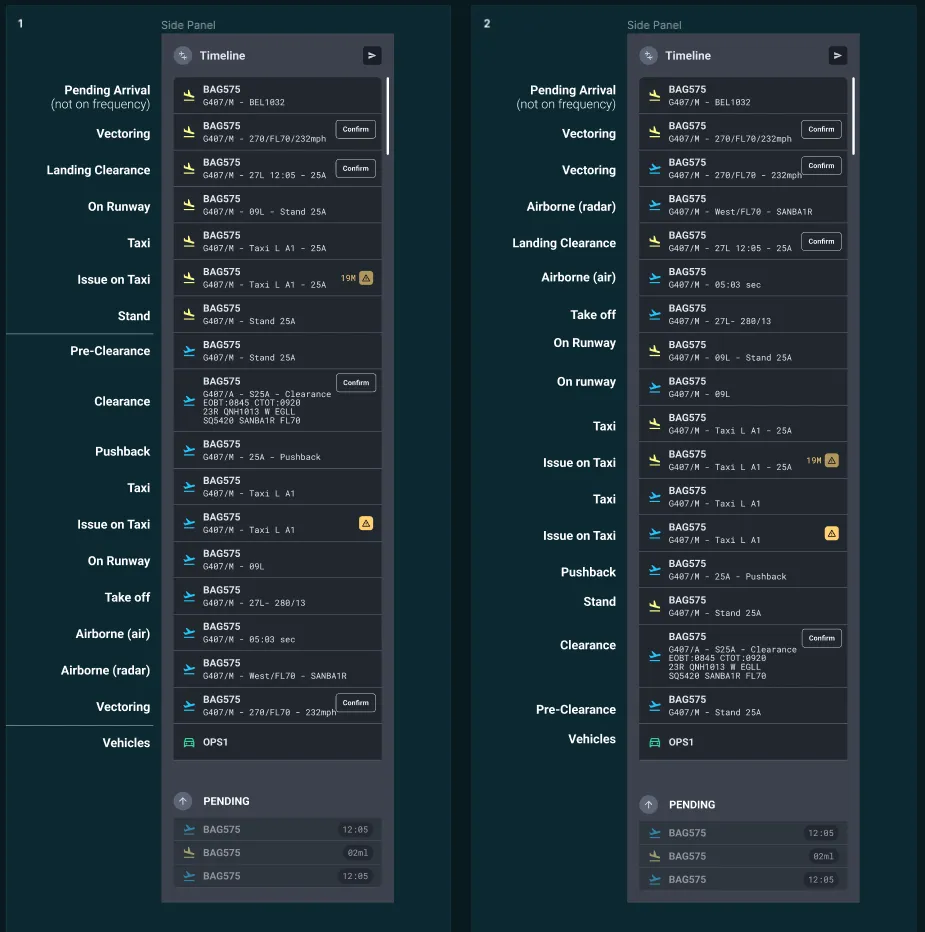
Task: Click the arrow icon in right panel's Timeline header
Action: [x=838, y=56]
